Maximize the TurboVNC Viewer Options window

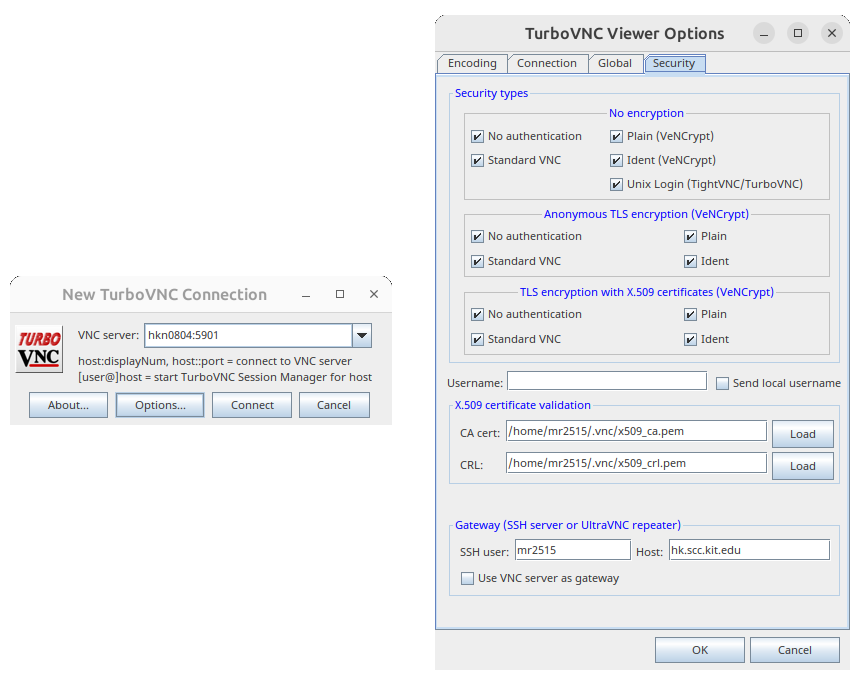[x=798, y=33]
